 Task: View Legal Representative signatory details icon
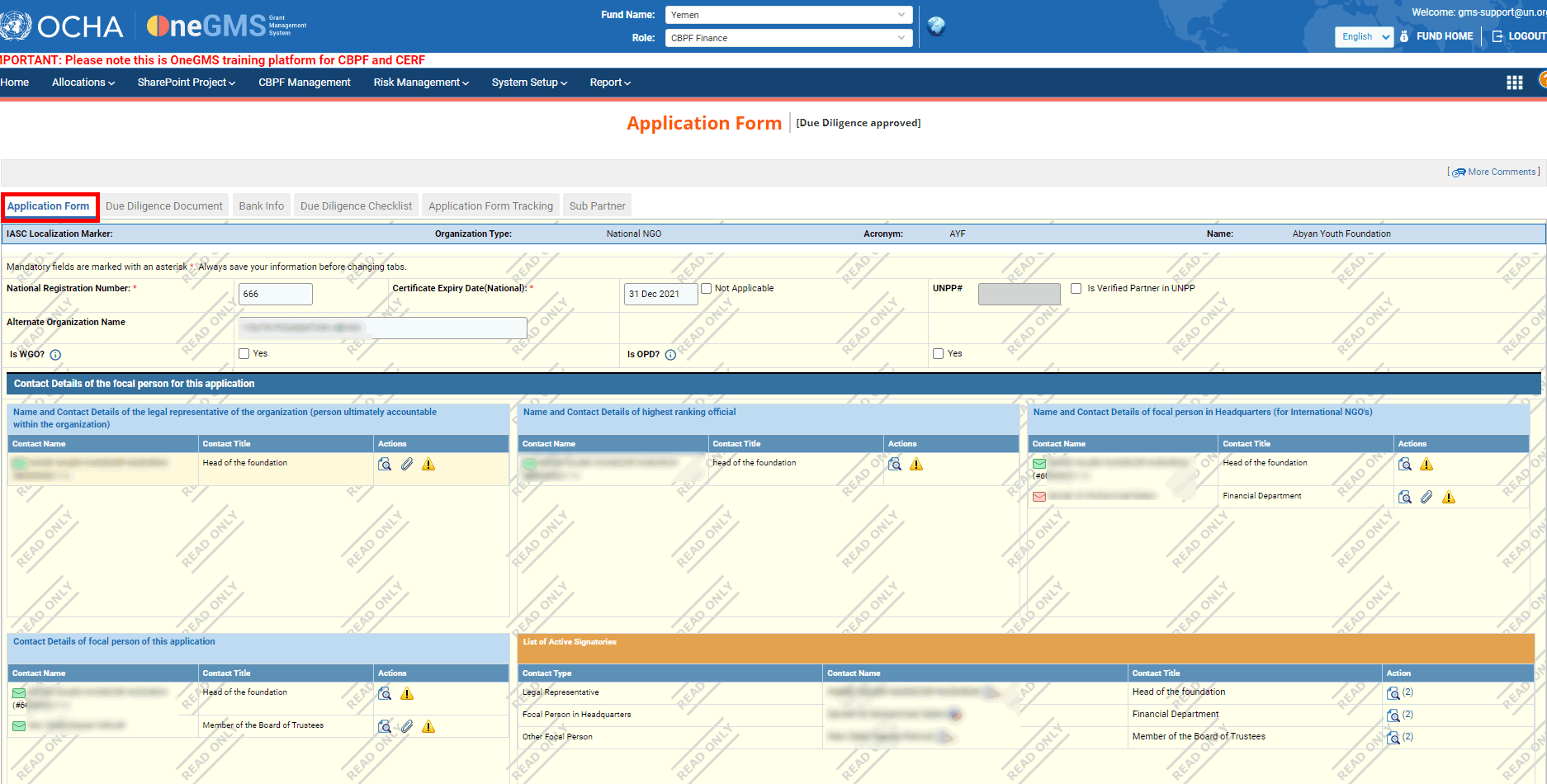(x=1393, y=693)
